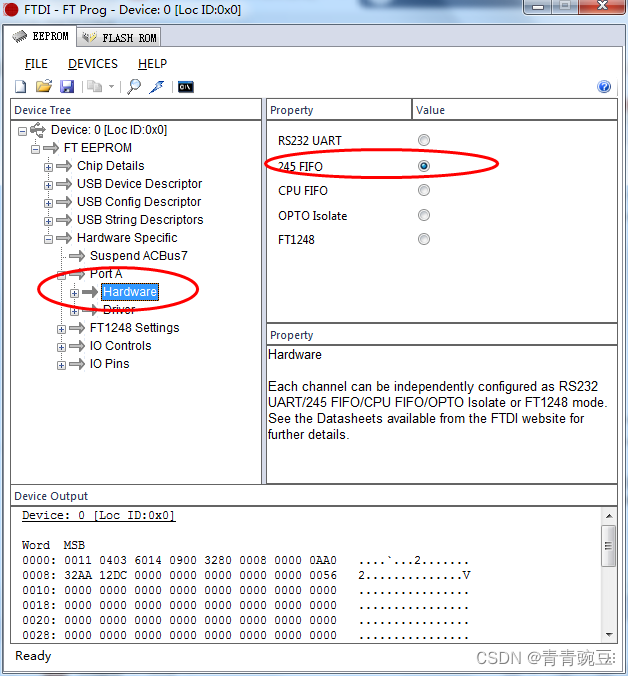Collapse the FT EEPROM node
Screen dimensions: 628x676
35,149
